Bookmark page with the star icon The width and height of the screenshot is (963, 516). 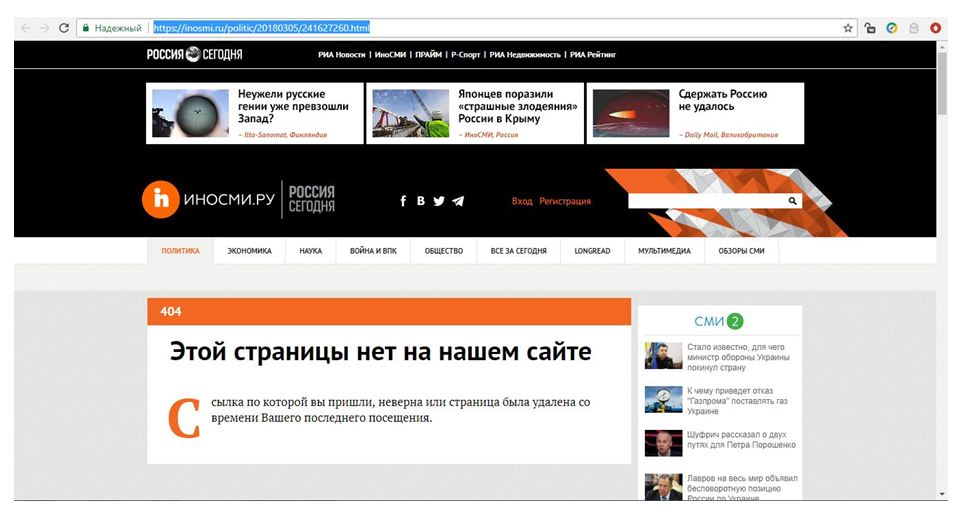(x=848, y=28)
